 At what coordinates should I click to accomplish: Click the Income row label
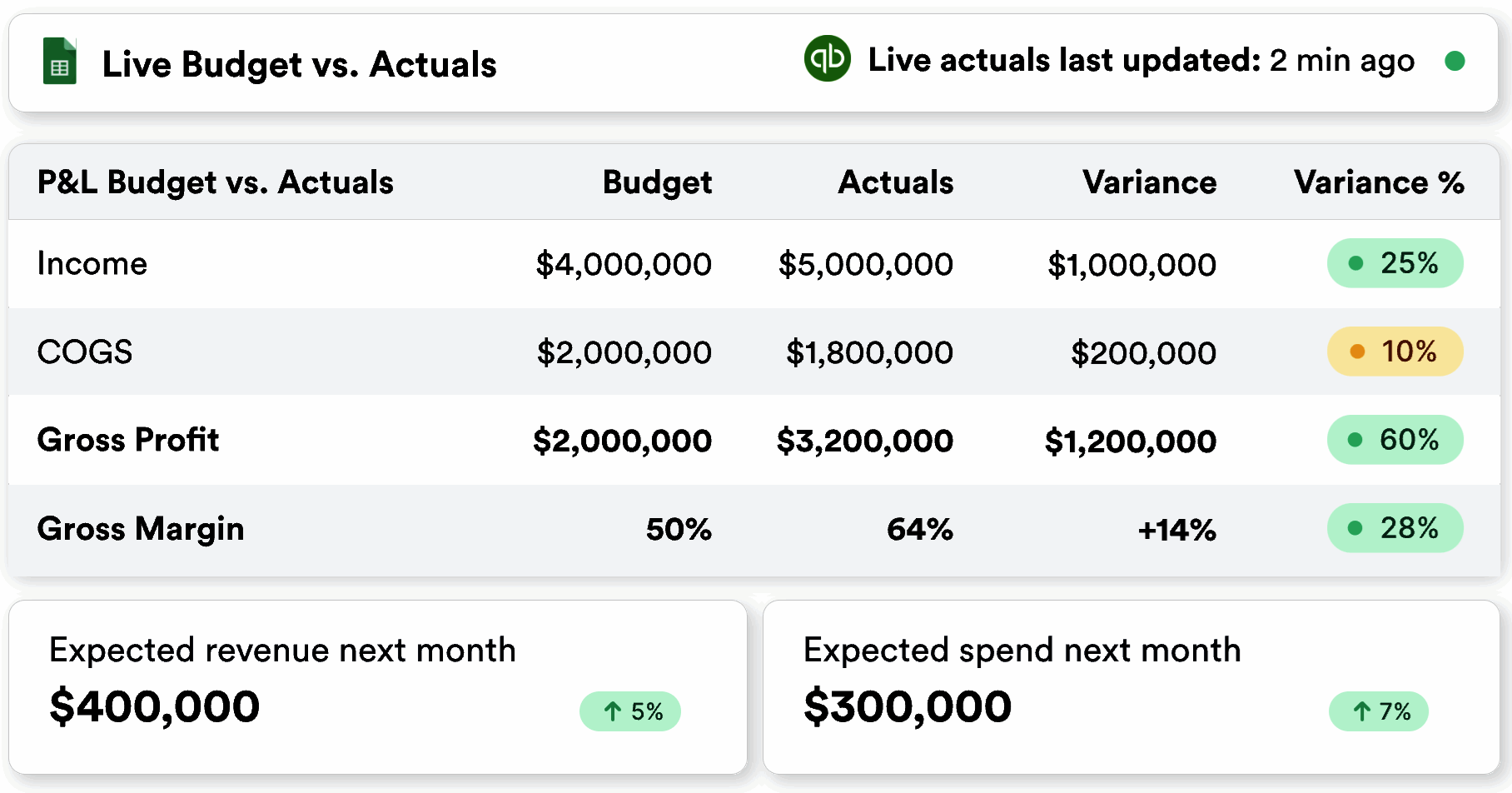pos(92,264)
